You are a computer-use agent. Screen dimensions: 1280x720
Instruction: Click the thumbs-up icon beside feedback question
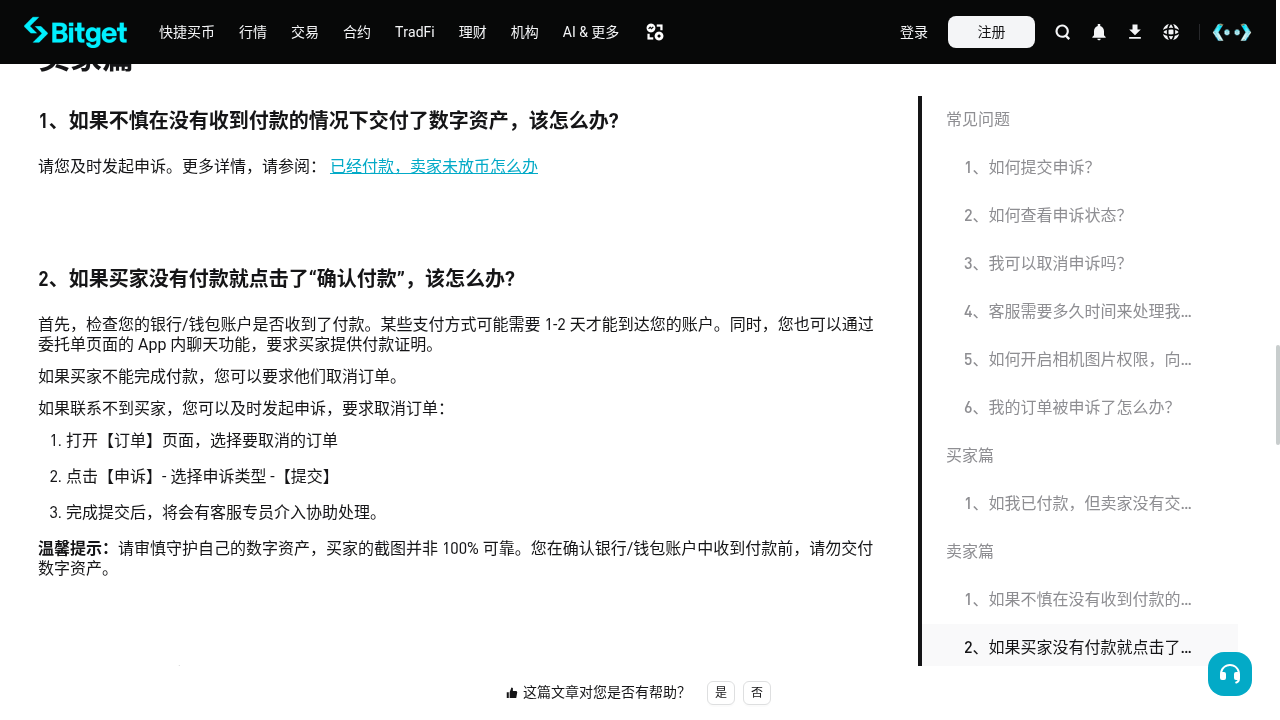(x=512, y=693)
